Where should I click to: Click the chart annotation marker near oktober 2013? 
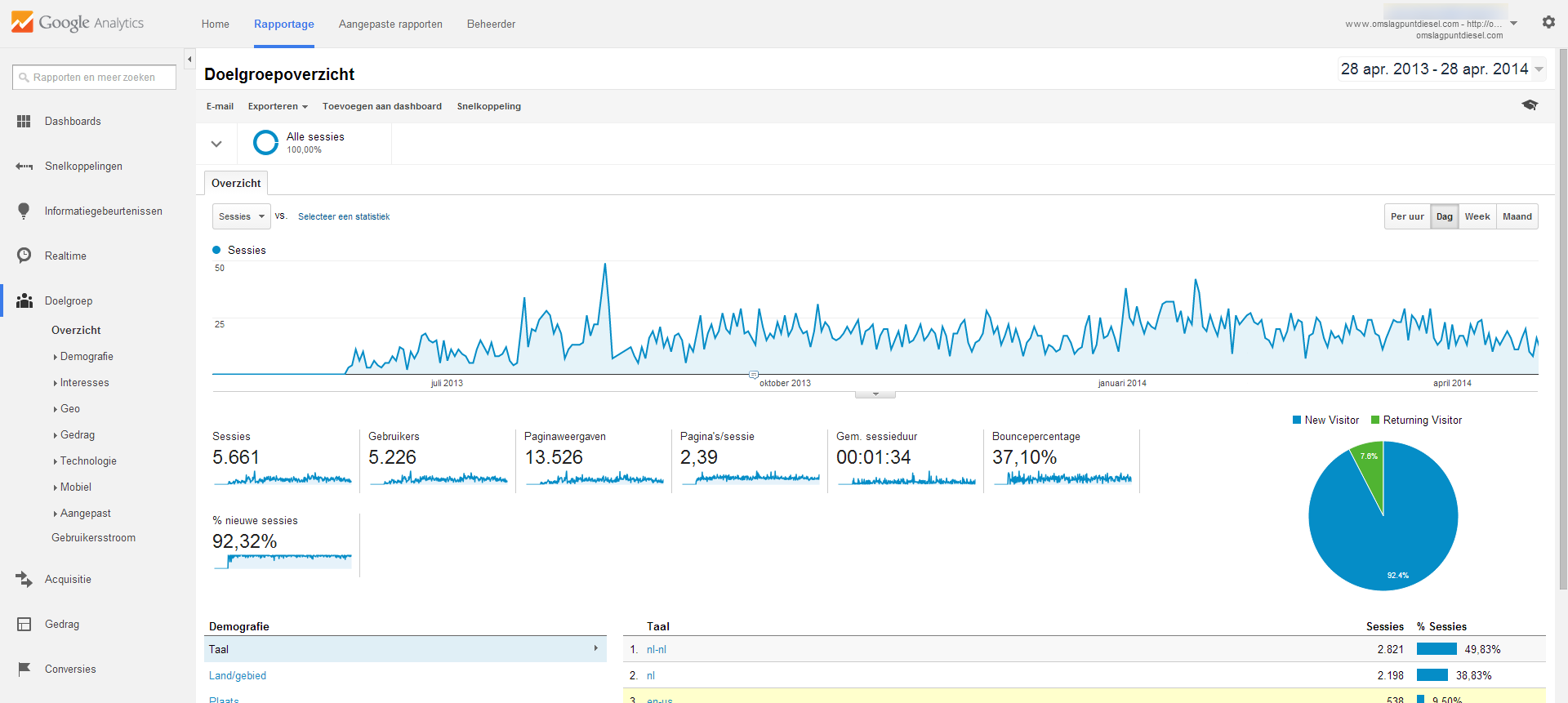click(753, 375)
